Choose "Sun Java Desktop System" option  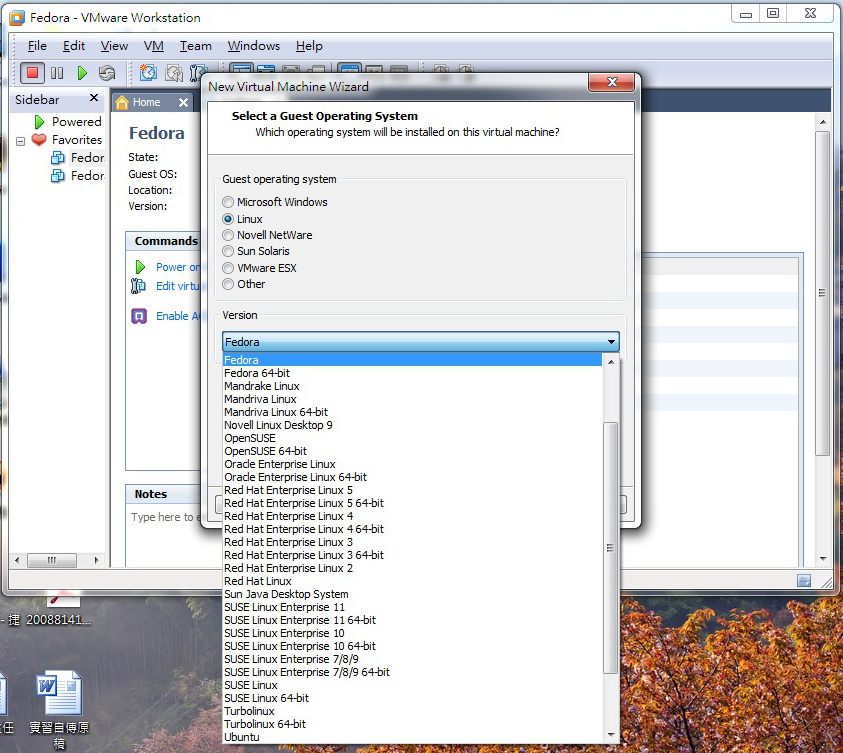pyautogui.click(x=412, y=594)
